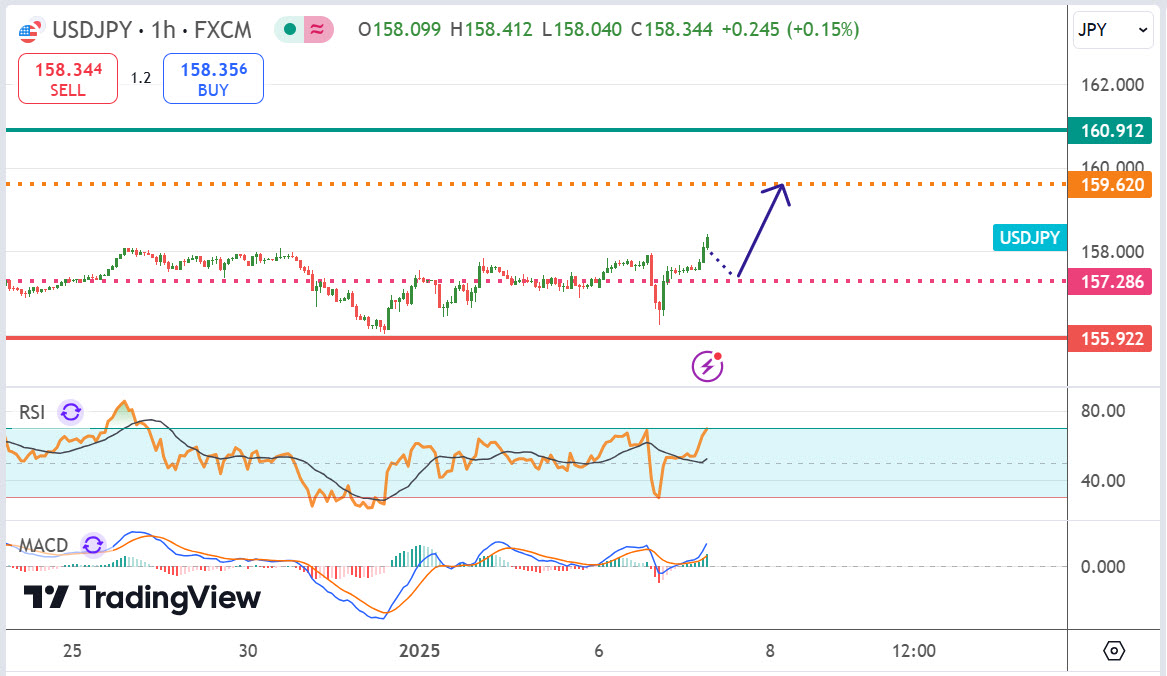Click the TradingView logo
Image resolution: width=1167 pixels, height=676 pixels.
(142, 598)
